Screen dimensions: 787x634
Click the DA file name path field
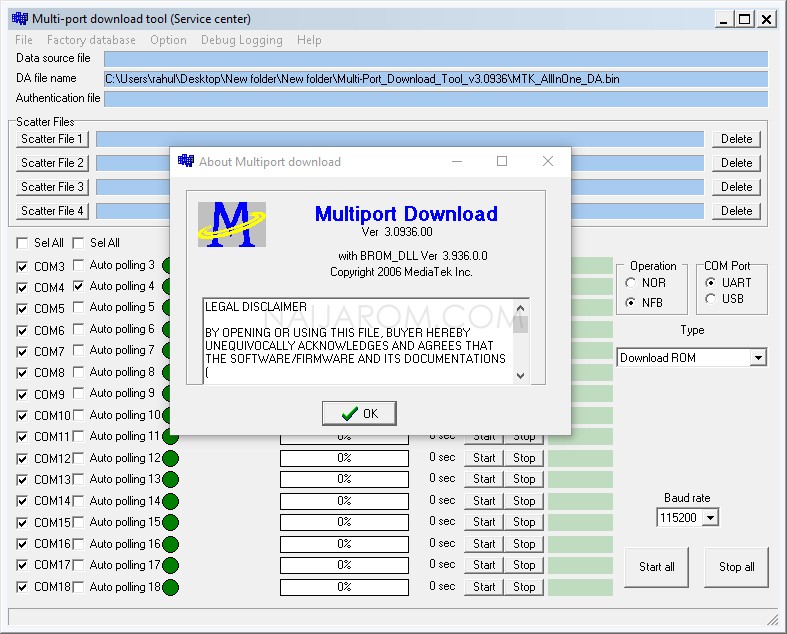(x=436, y=79)
